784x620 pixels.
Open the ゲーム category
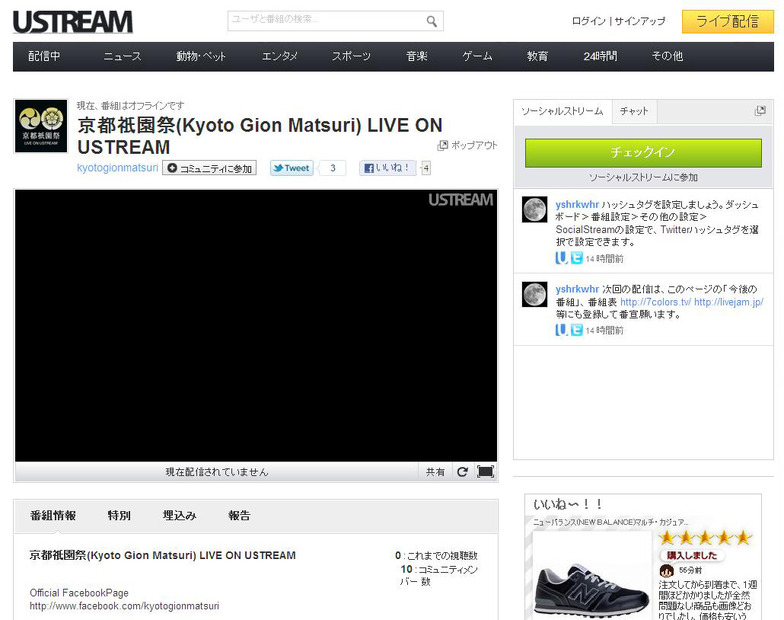(x=477, y=56)
